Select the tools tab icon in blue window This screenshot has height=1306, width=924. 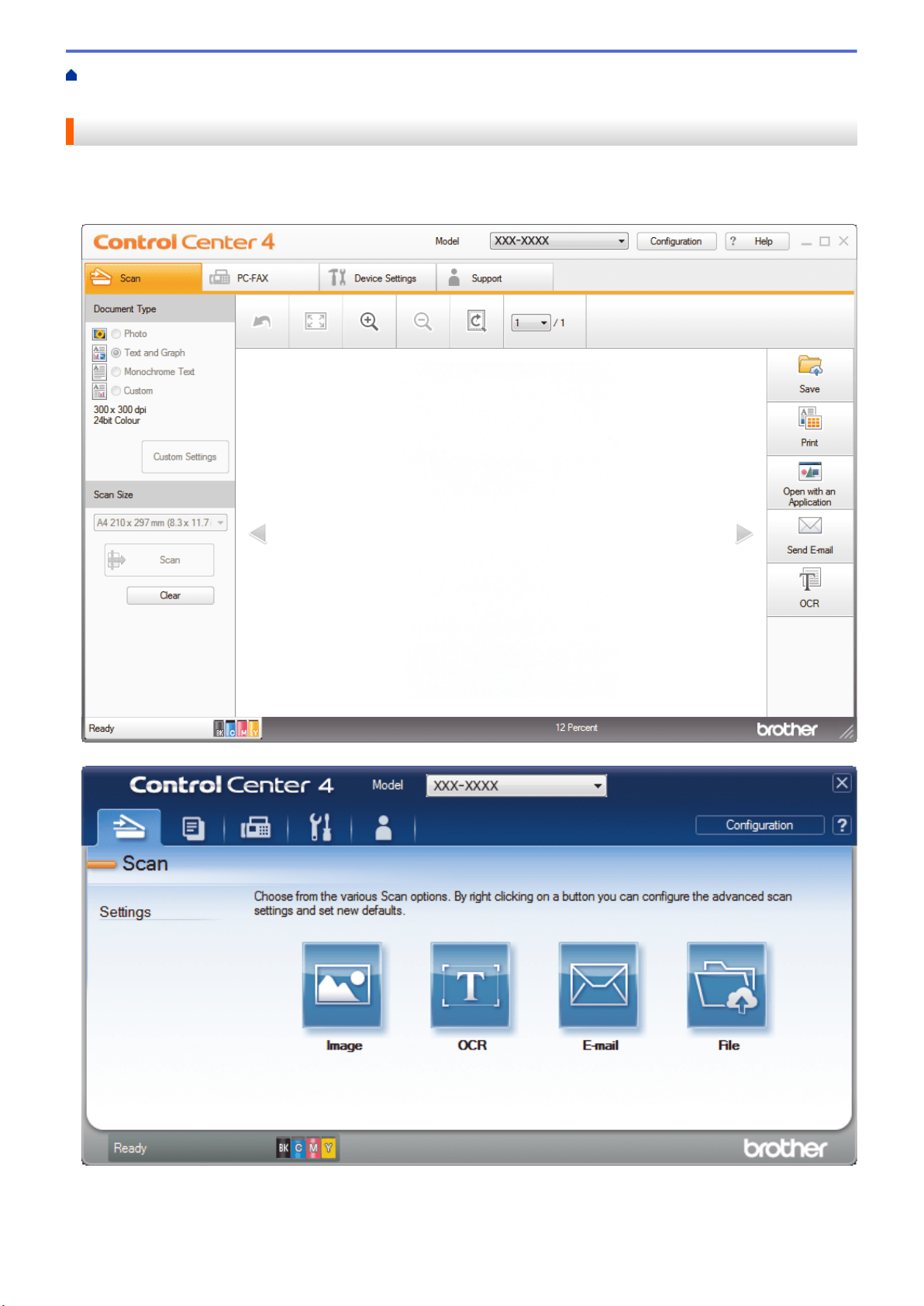[x=320, y=828]
